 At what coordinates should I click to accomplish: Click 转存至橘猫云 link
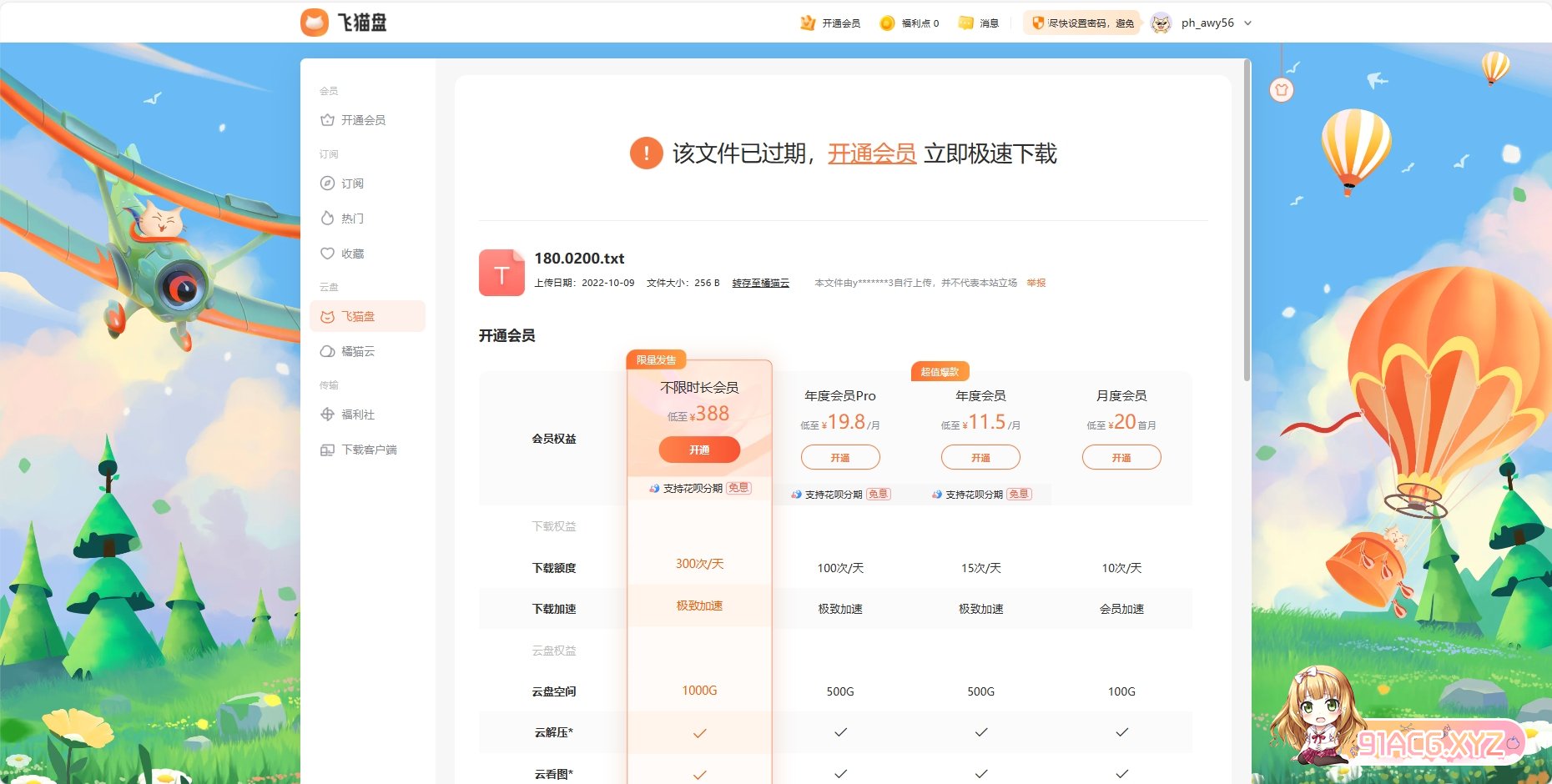[x=760, y=284]
